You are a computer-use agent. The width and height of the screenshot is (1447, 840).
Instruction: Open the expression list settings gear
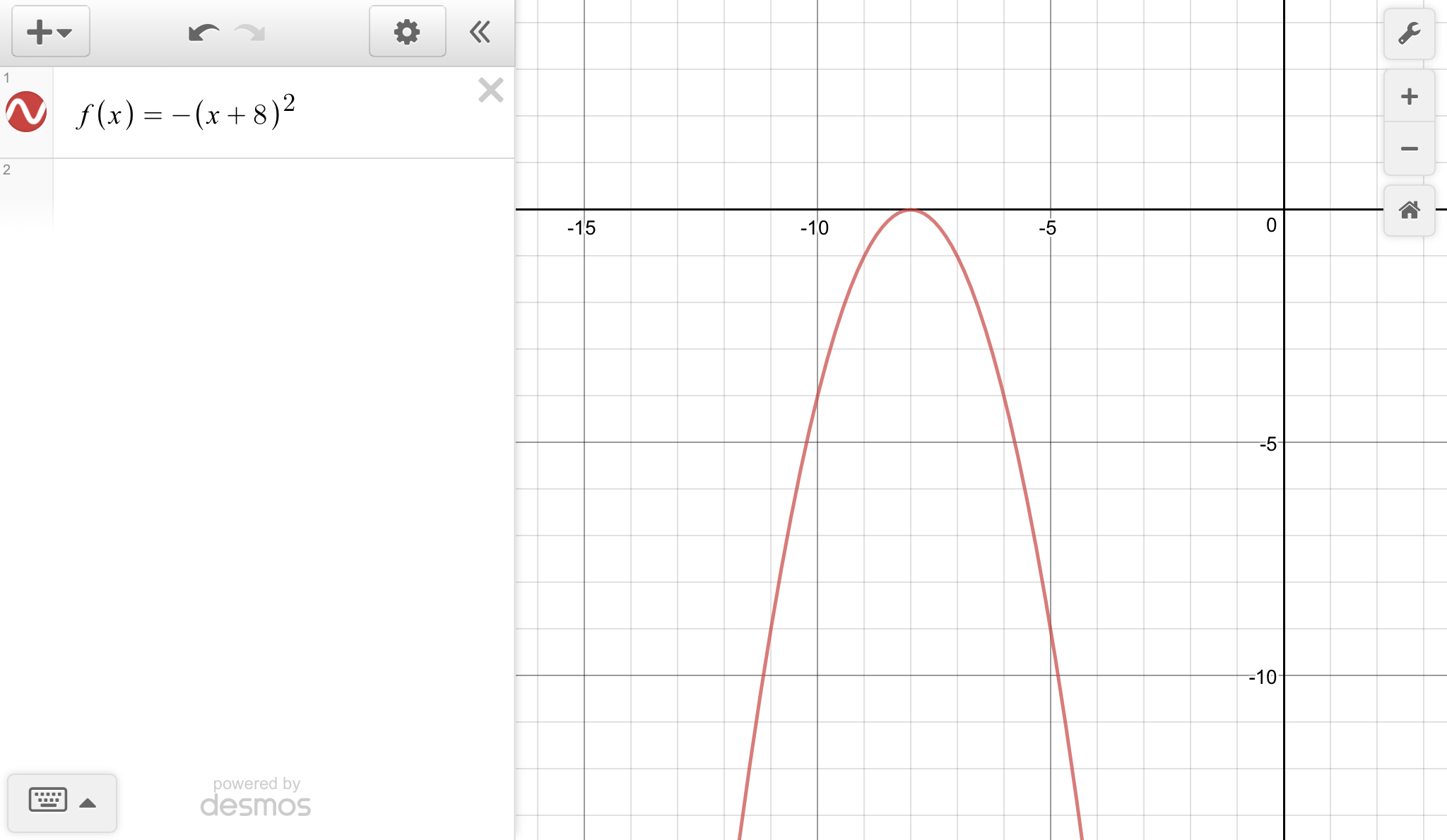pos(407,32)
